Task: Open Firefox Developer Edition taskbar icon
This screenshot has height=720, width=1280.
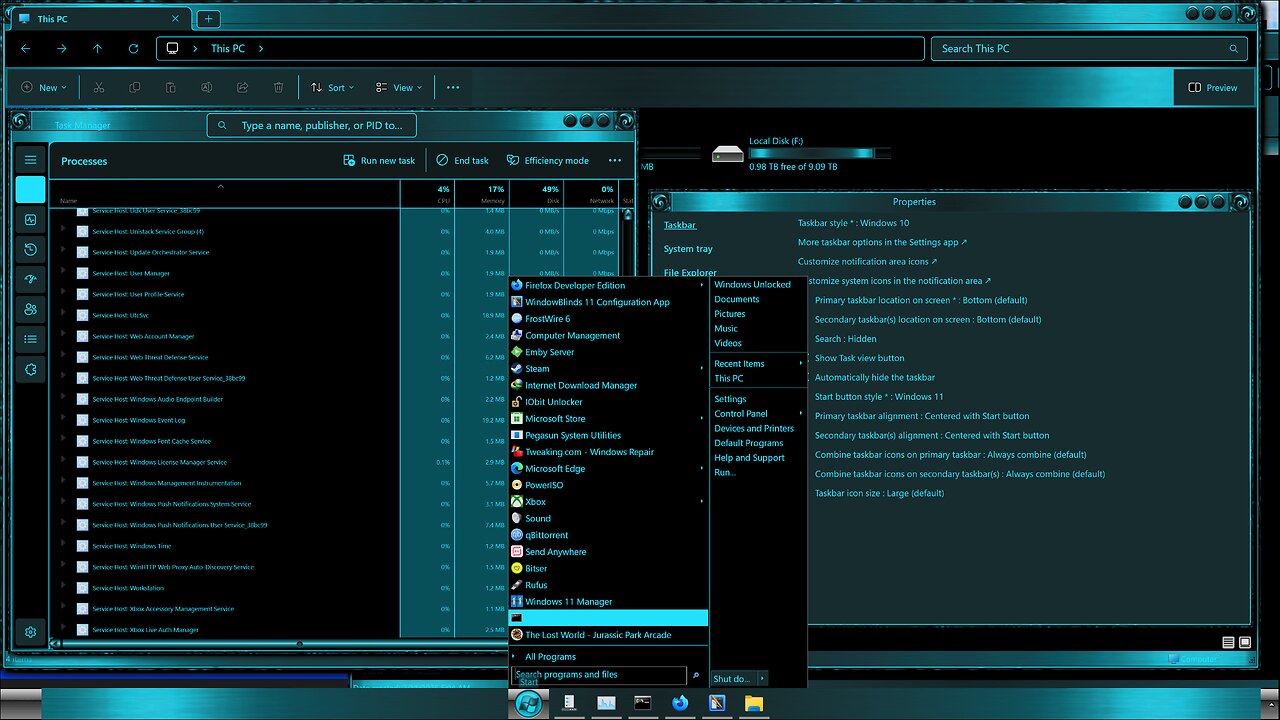Action: (x=680, y=703)
